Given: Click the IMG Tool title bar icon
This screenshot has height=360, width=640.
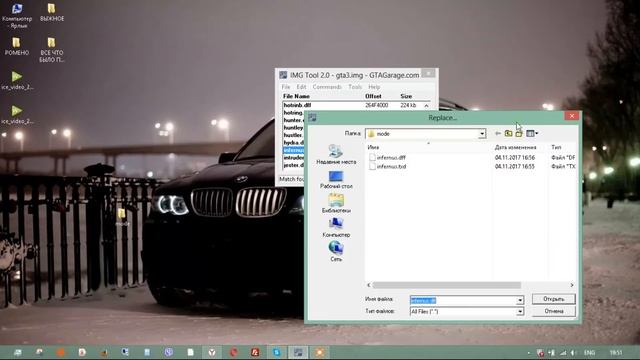Looking at the screenshot, I should [x=283, y=75].
